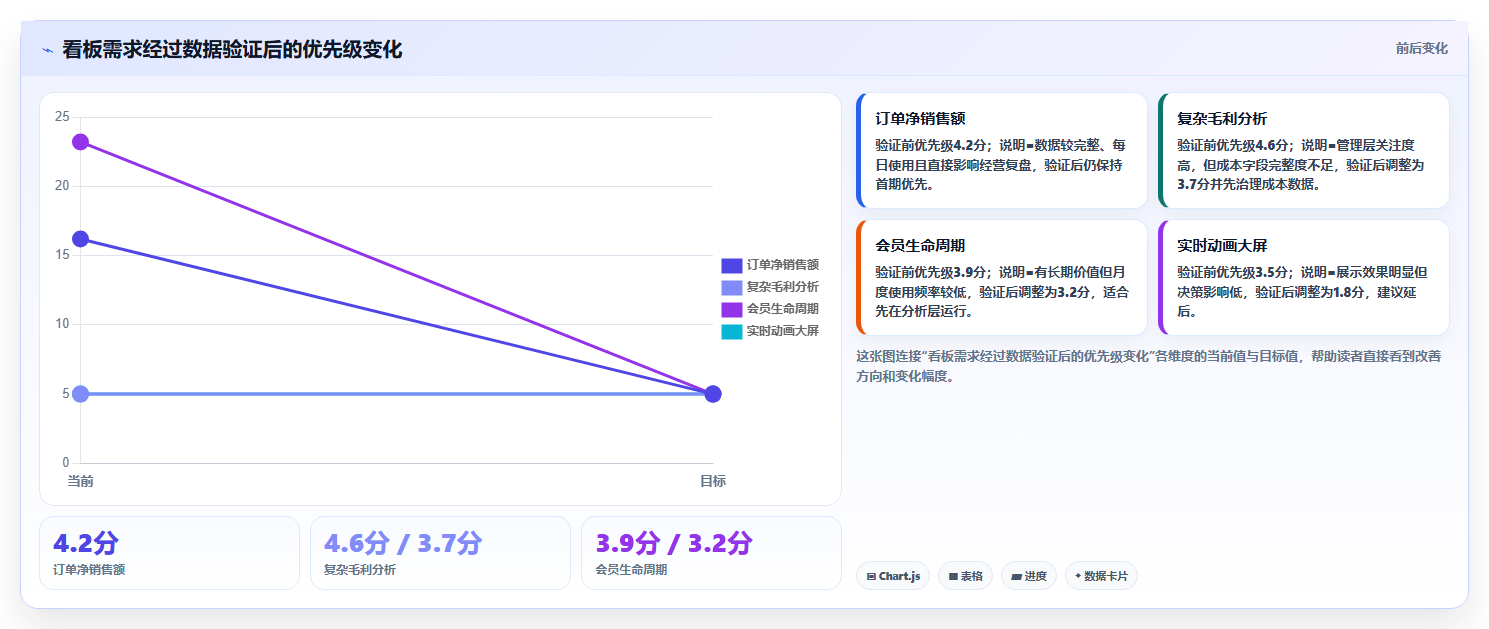
Task: Click the 4.2分 stat card
Action: pyautogui.click(x=169, y=553)
